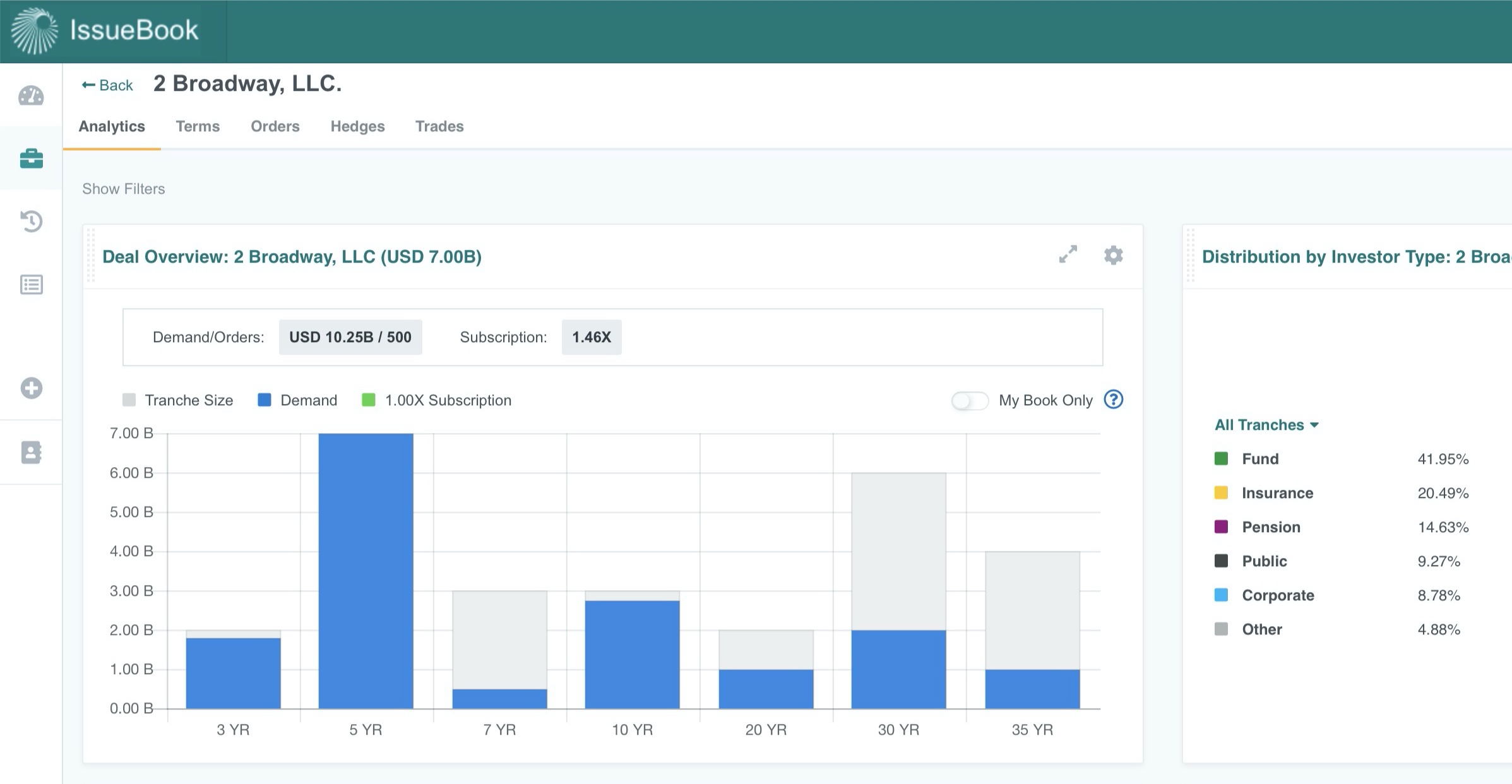Select the briefcase deals sidebar icon
The image size is (1512, 784).
pos(31,158)
